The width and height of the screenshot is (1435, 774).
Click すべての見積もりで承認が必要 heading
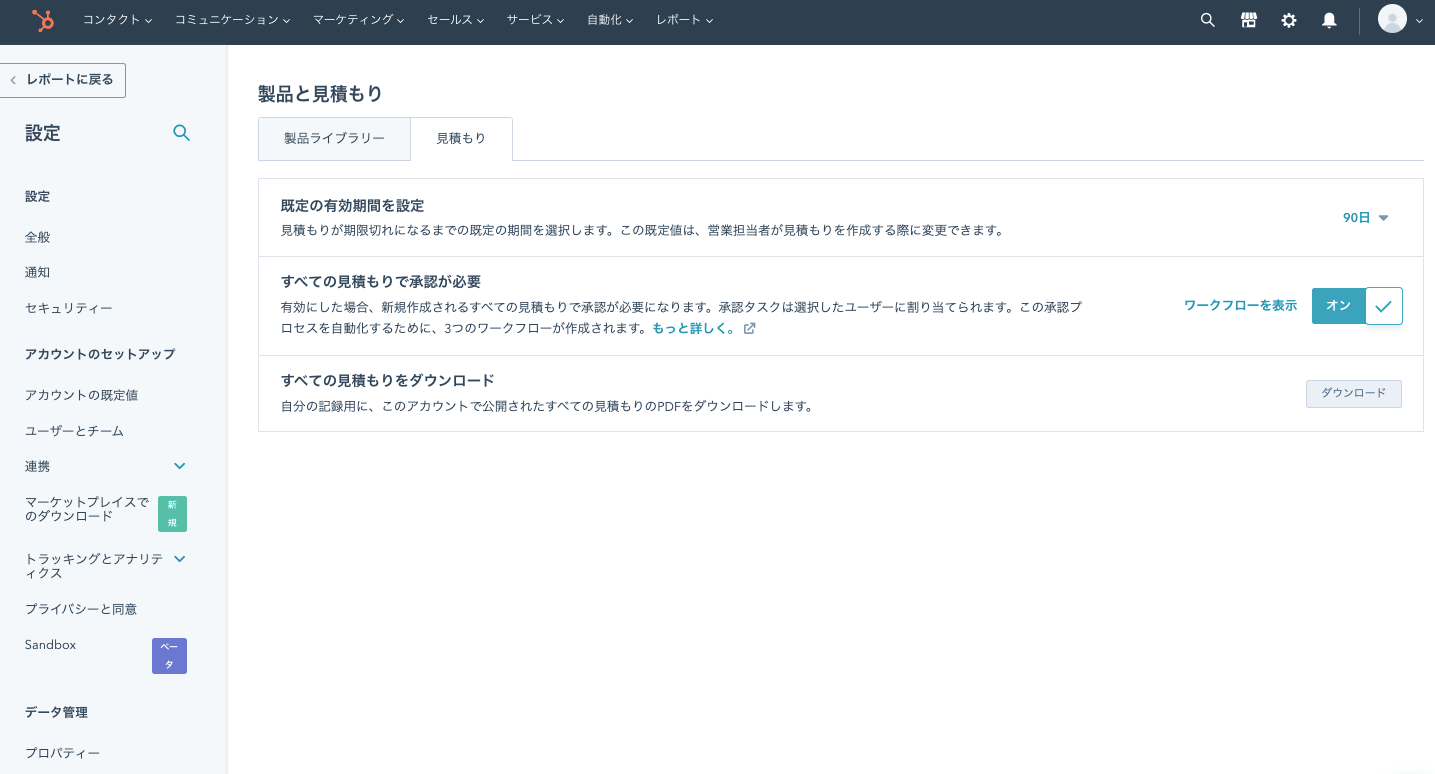pos(381,282)
